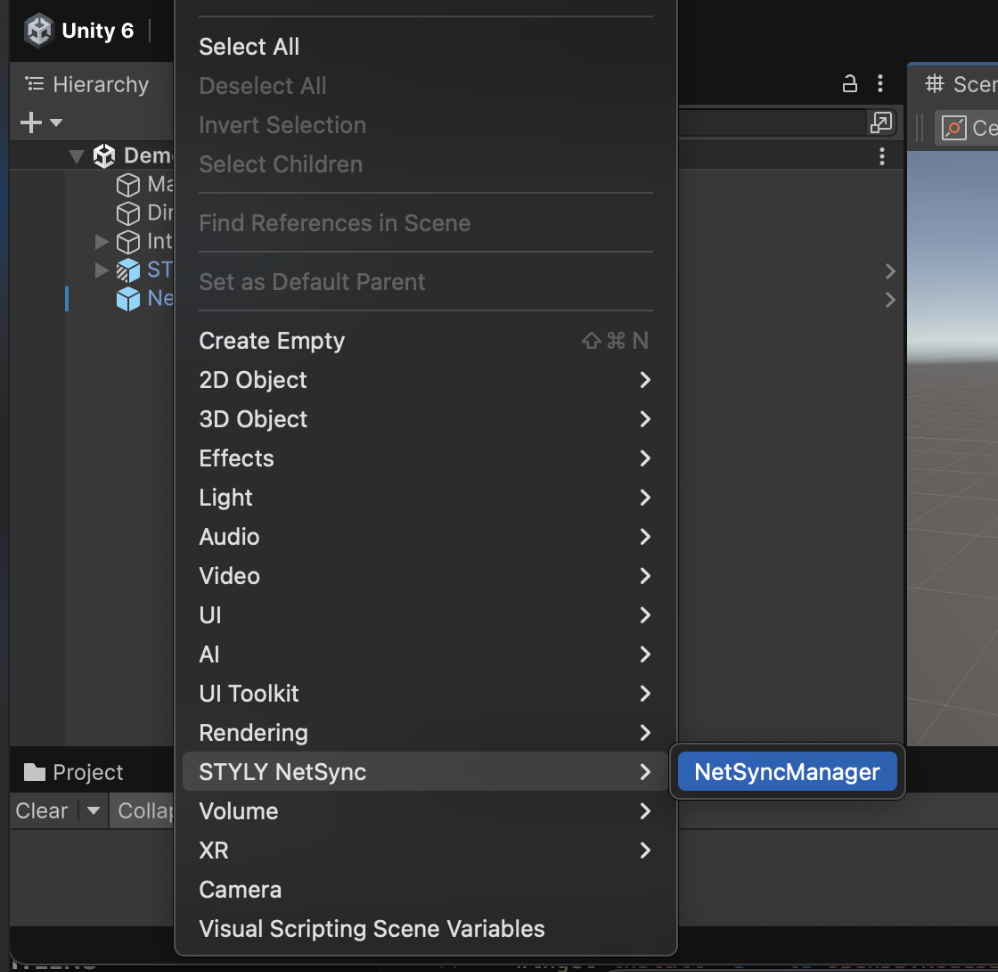The width and height of the screenshot is (998, 972).
Task: Open the Clear button dropdown arrow
Action: pos(94,810)
